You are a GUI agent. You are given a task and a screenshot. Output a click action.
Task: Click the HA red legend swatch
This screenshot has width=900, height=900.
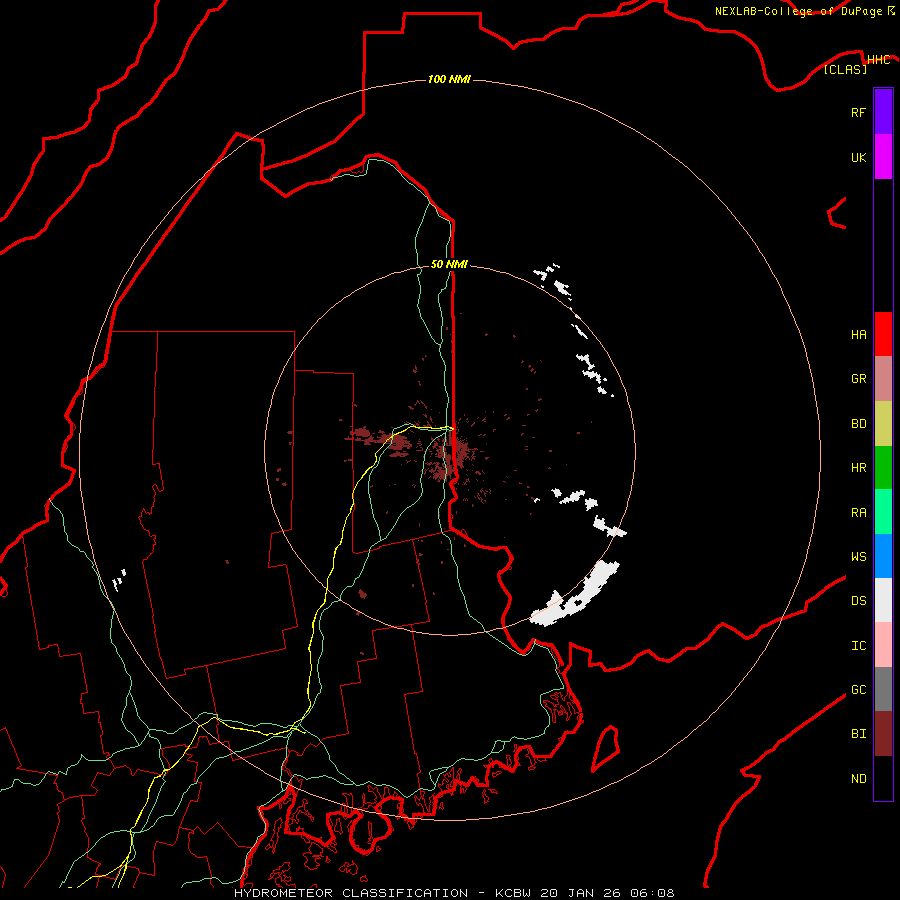883,334
